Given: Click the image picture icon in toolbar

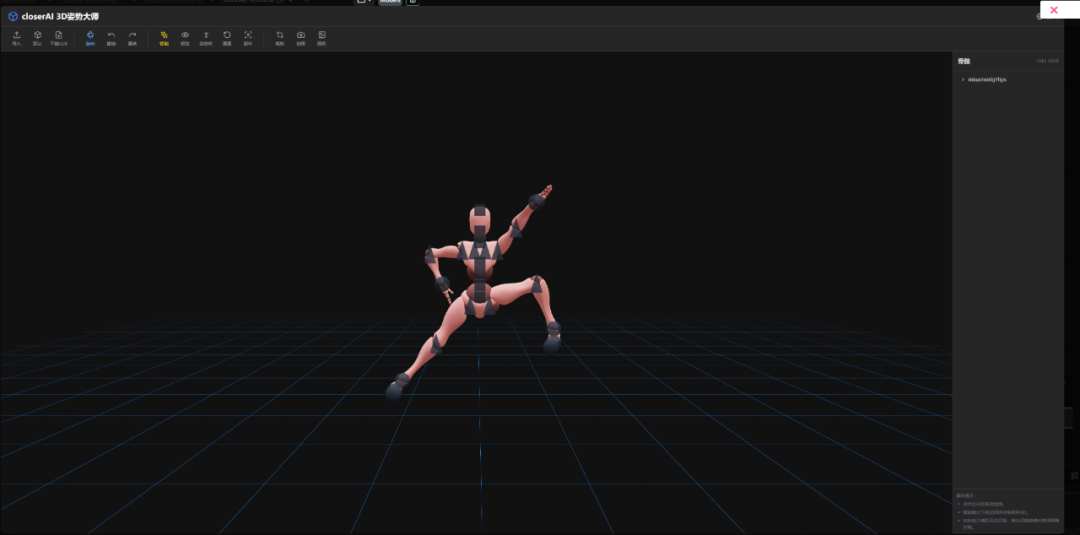Looking at the screenshot, I should click(322, 35).
